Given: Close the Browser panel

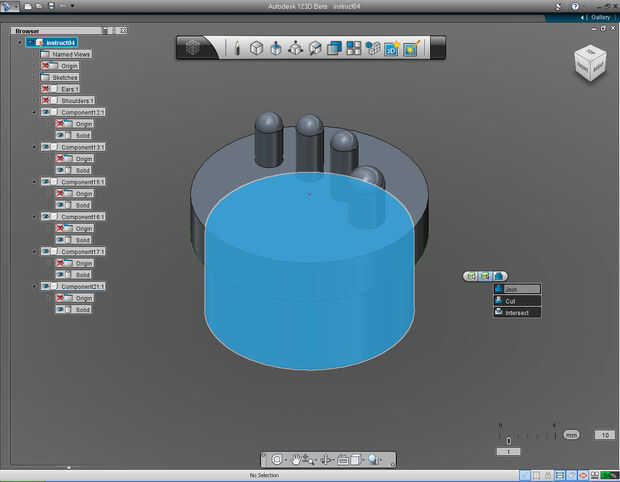Looking at the screenshot, I should click(x=123, y=30).
